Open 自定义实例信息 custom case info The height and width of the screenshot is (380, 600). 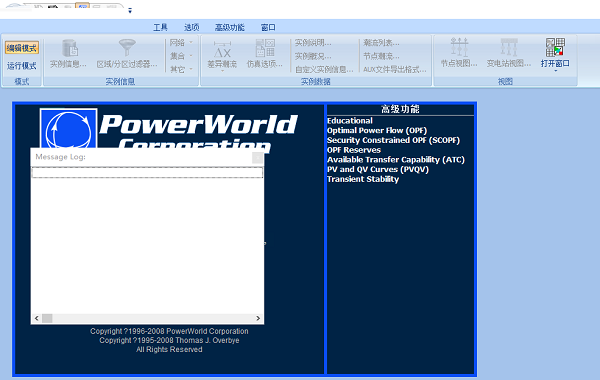324,69
